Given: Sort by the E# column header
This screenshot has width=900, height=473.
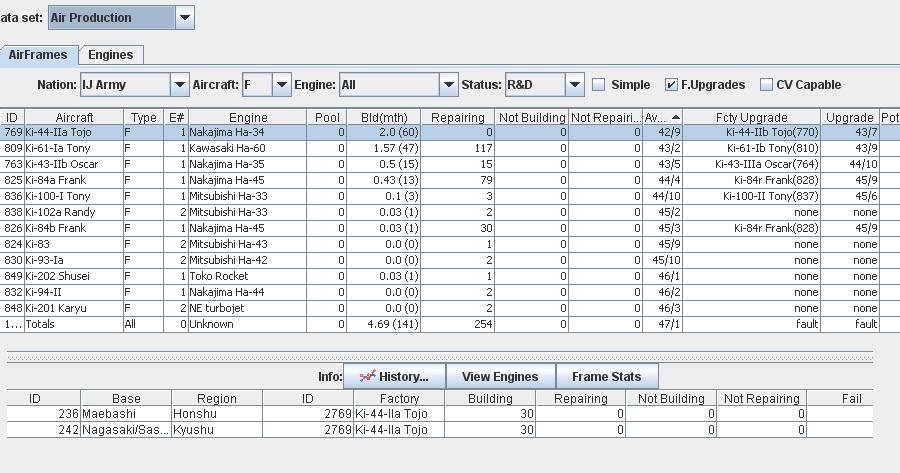Looking at the screenshot, I should [176, 117].
